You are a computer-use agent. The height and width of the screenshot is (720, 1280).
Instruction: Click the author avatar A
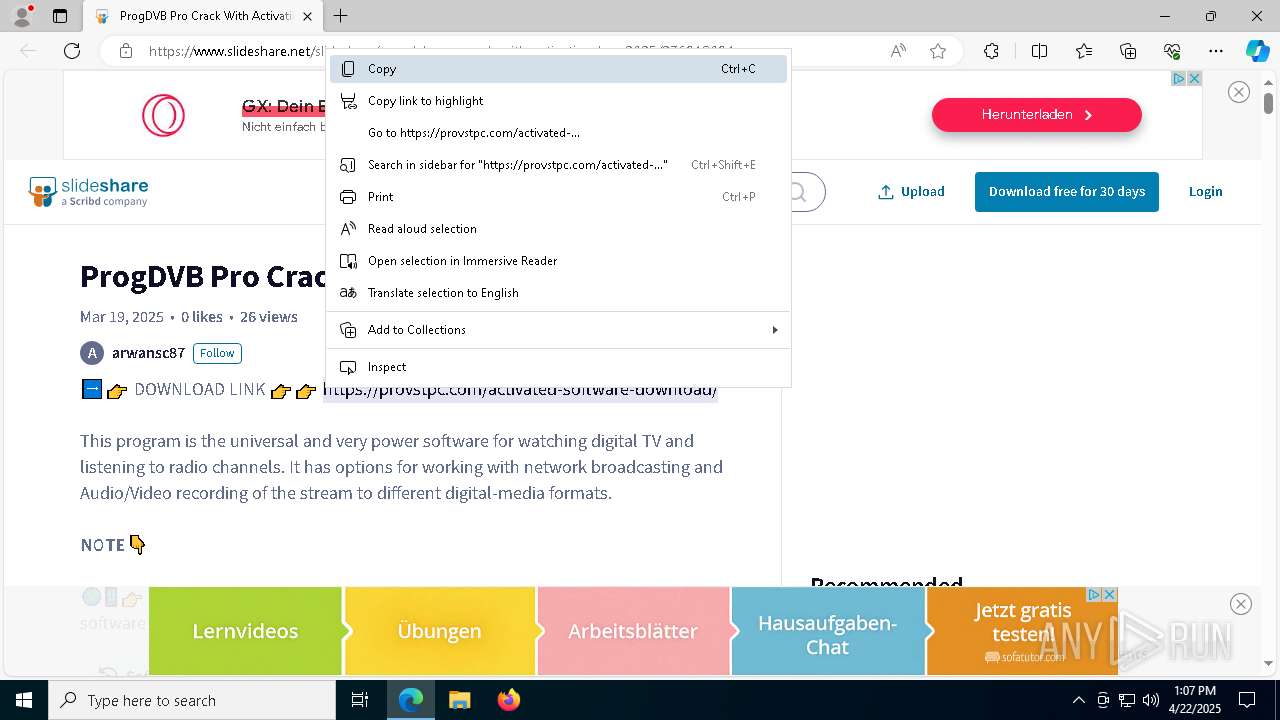[92, 353]
